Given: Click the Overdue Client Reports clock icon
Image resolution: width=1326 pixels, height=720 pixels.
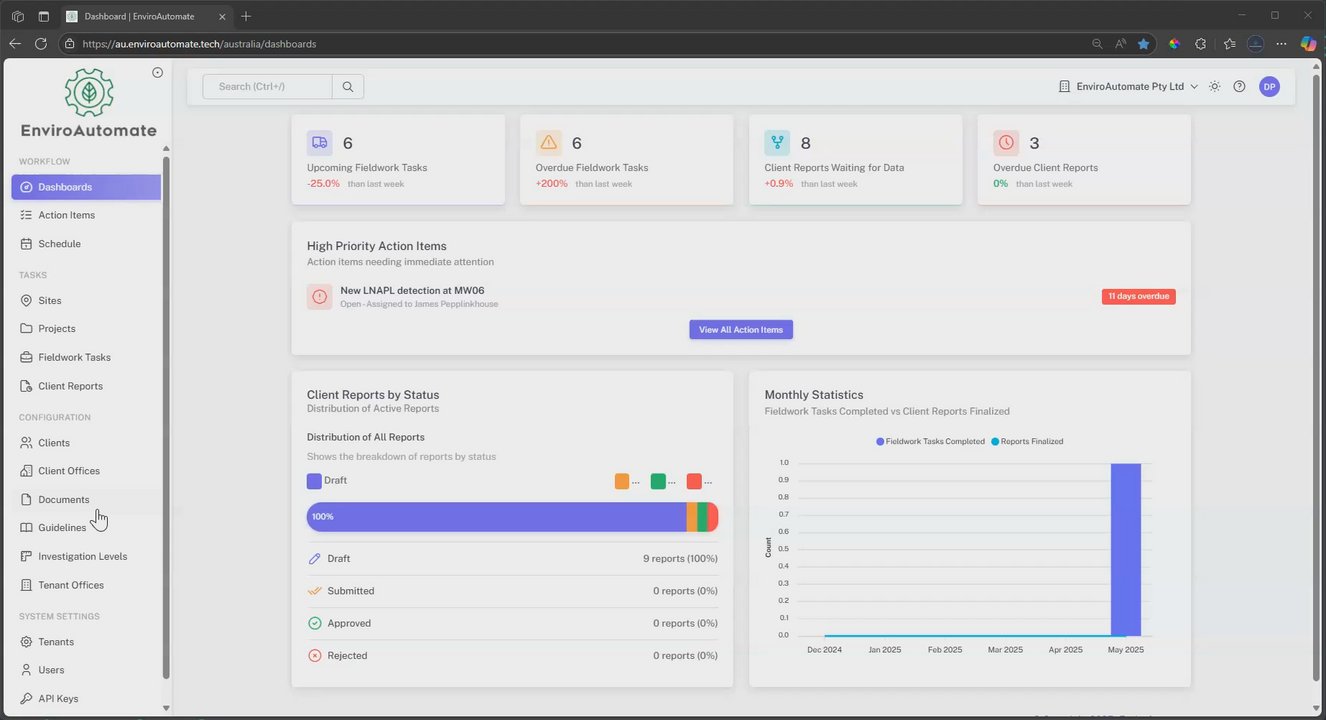Looking at the screenshot, I should pyautogui.click(x=1006, y=143).
